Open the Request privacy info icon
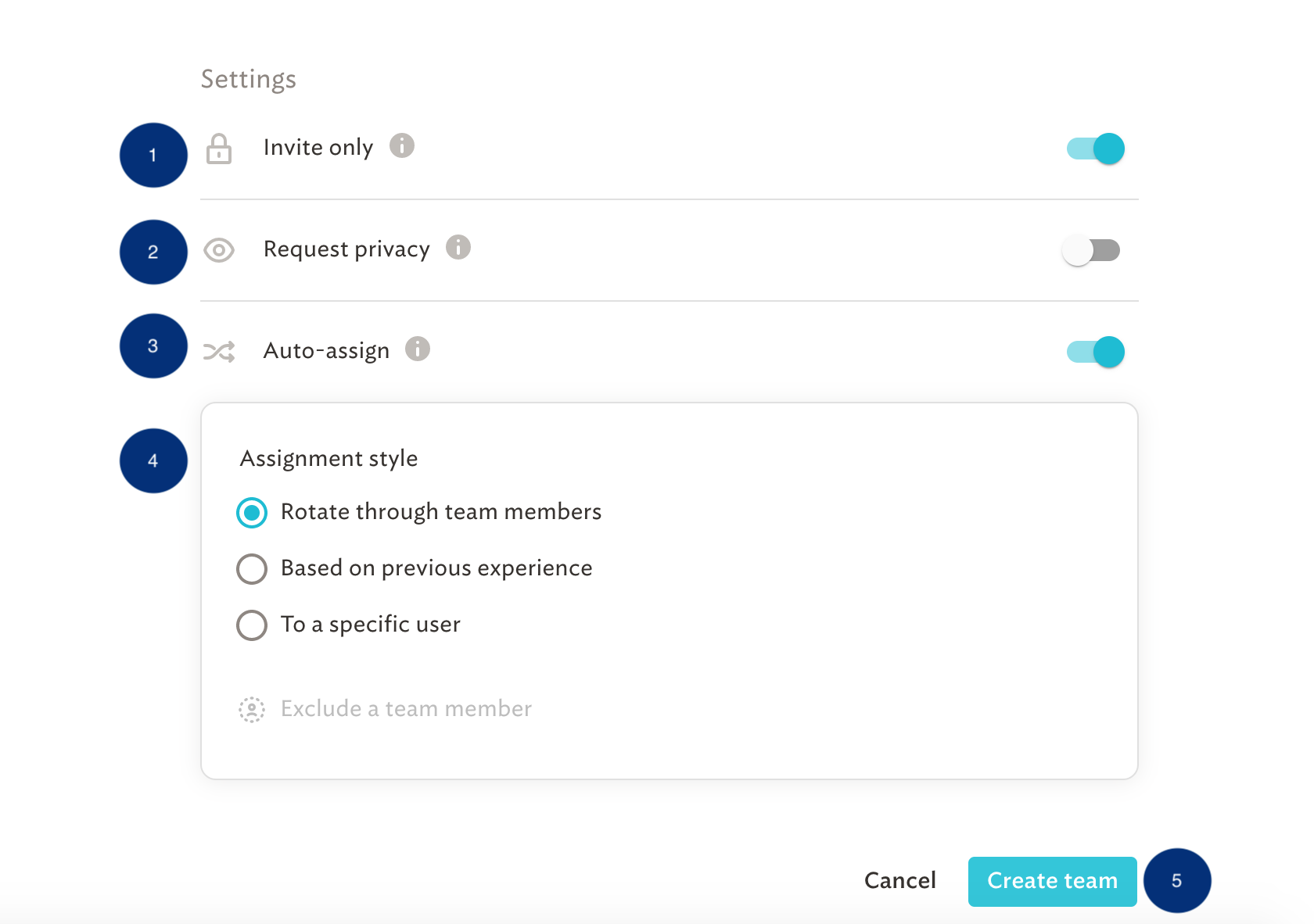The height and width of the screenshot is (924, 1314). click(x=458, y=247)
